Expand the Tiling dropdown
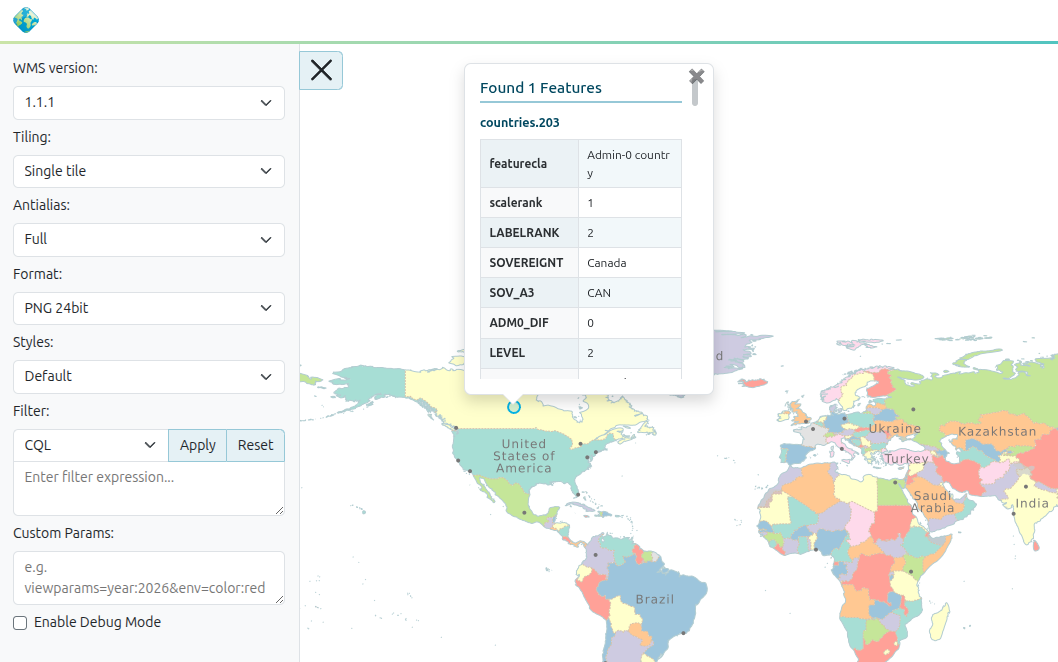This screenshot has height=662, width=1058. [148, 171]
